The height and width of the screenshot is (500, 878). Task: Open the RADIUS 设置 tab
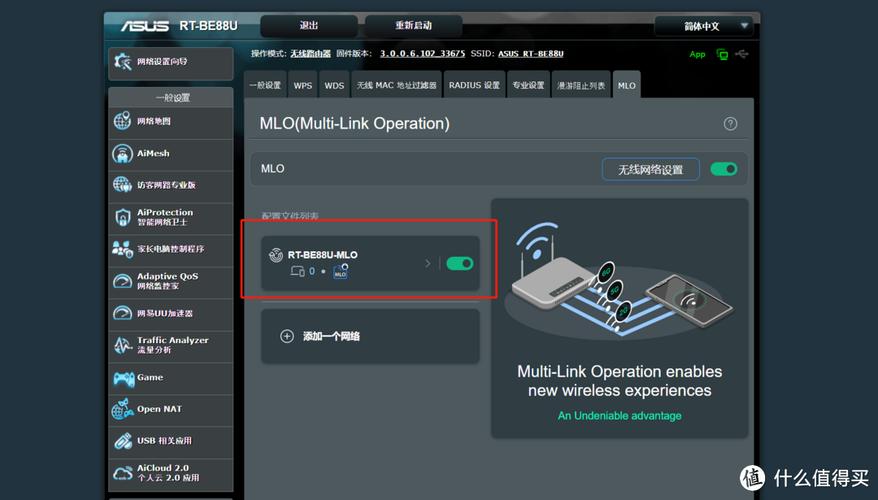474,85
